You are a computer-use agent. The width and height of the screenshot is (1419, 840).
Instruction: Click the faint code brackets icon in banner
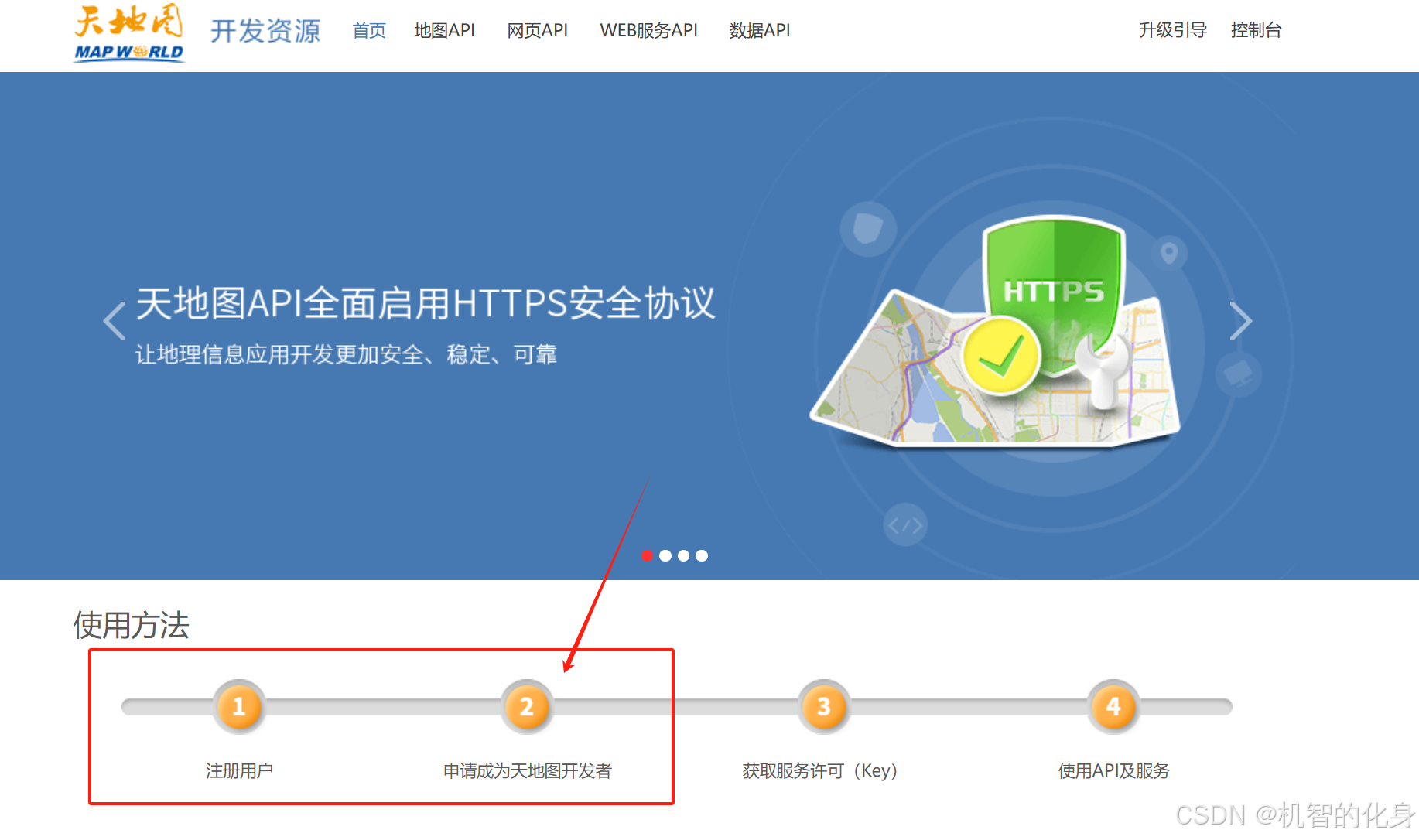[905, 525]
